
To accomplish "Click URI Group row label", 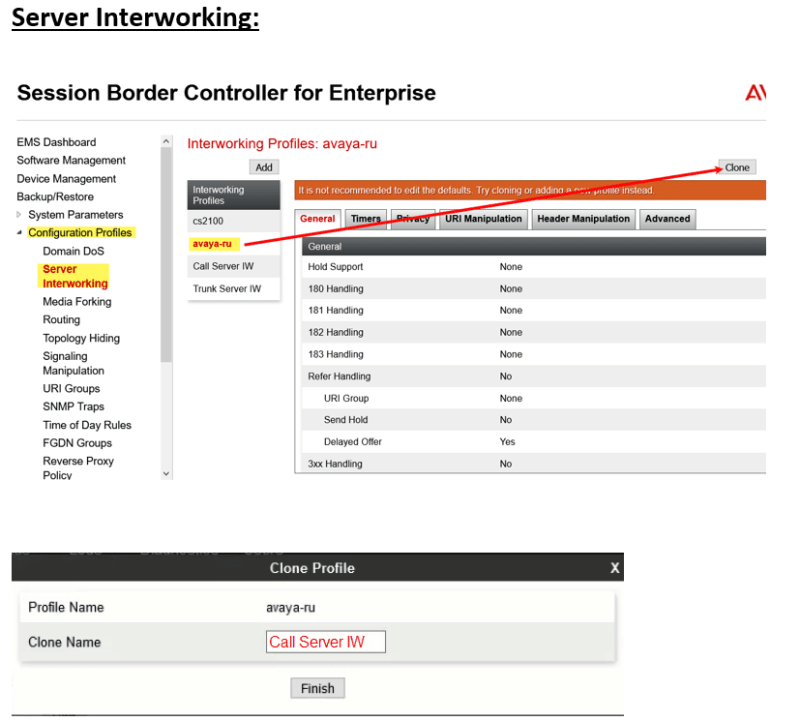I will tap(346, 398).
